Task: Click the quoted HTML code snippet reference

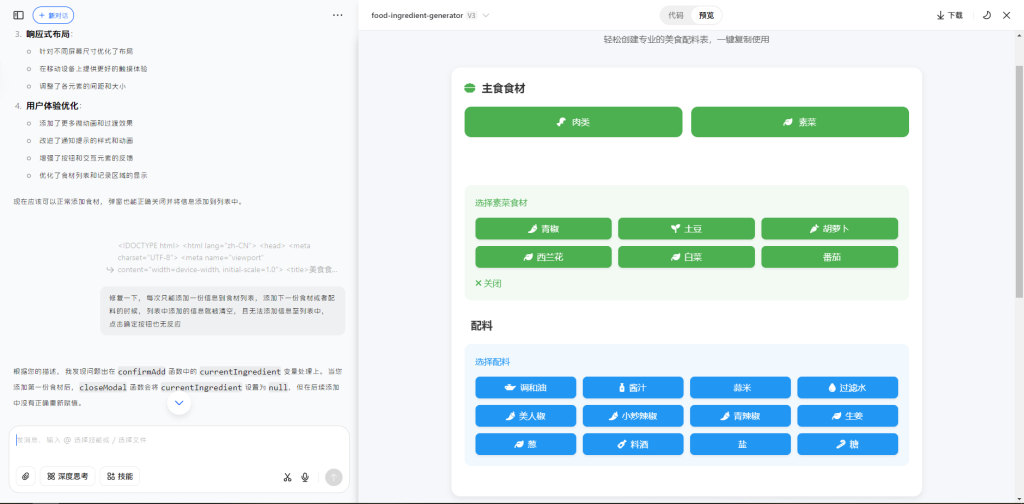Action: pyautogui.click(x=223, y=257)
